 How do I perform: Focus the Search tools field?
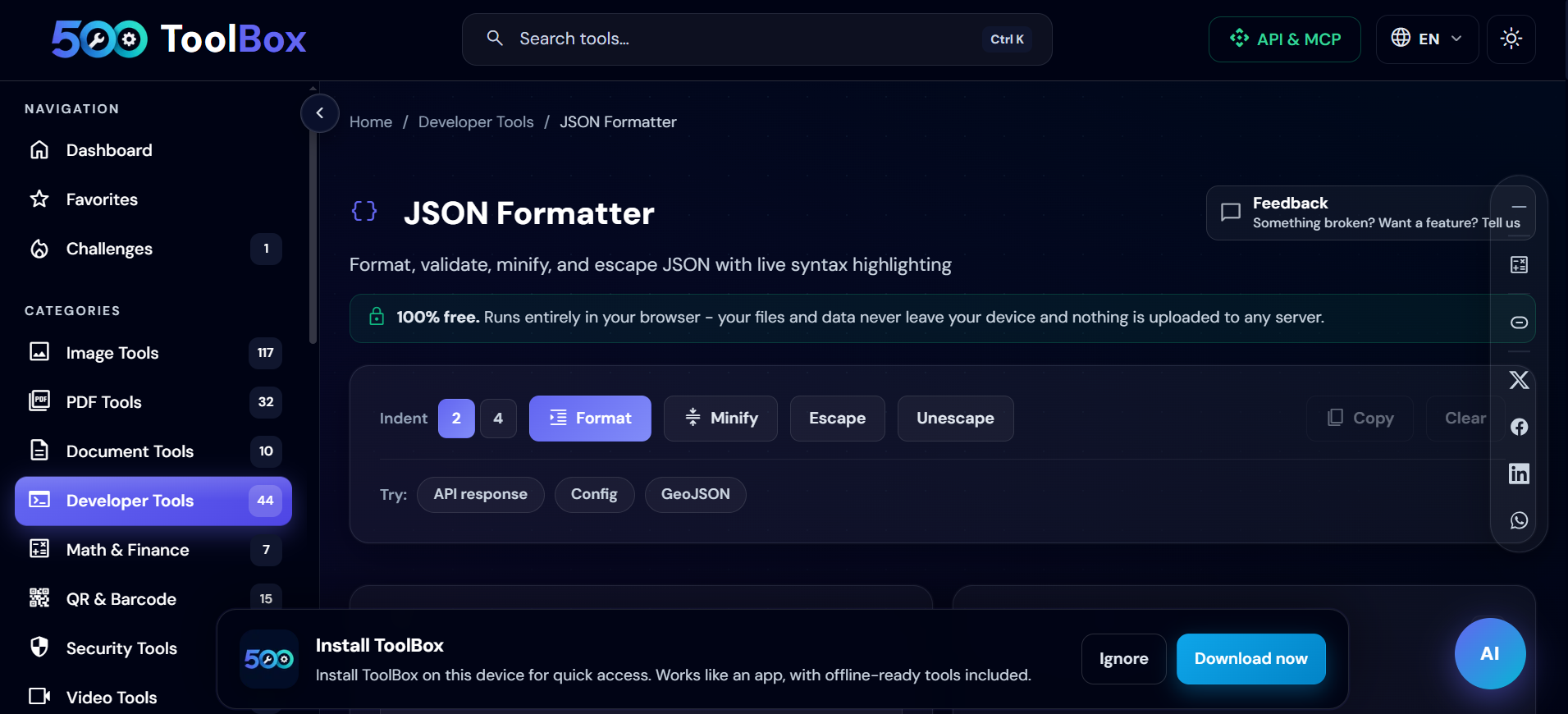click(x=757, y=39)
